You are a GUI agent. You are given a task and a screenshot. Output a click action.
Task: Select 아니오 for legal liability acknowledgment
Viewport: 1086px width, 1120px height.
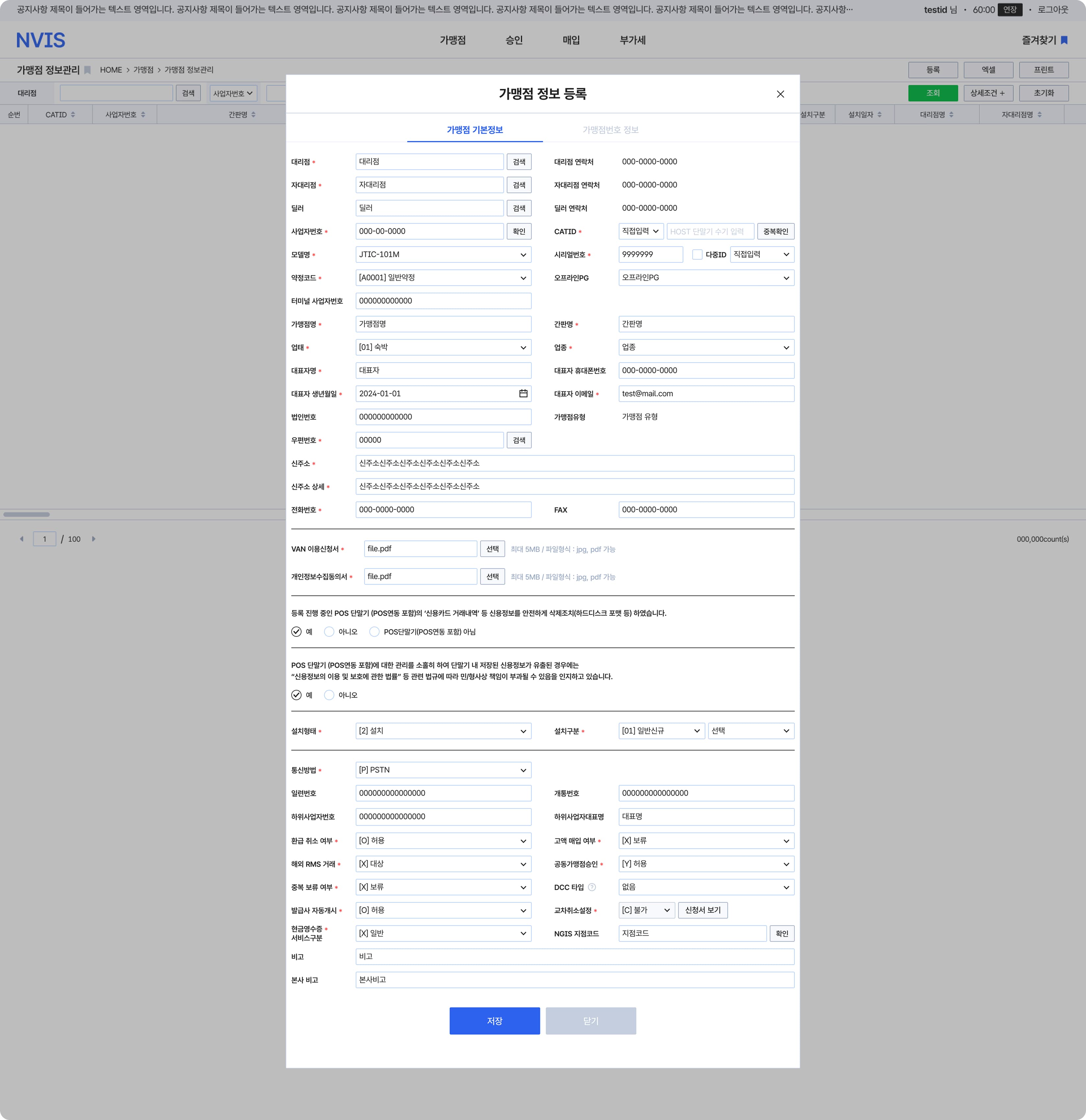(329, 695)
